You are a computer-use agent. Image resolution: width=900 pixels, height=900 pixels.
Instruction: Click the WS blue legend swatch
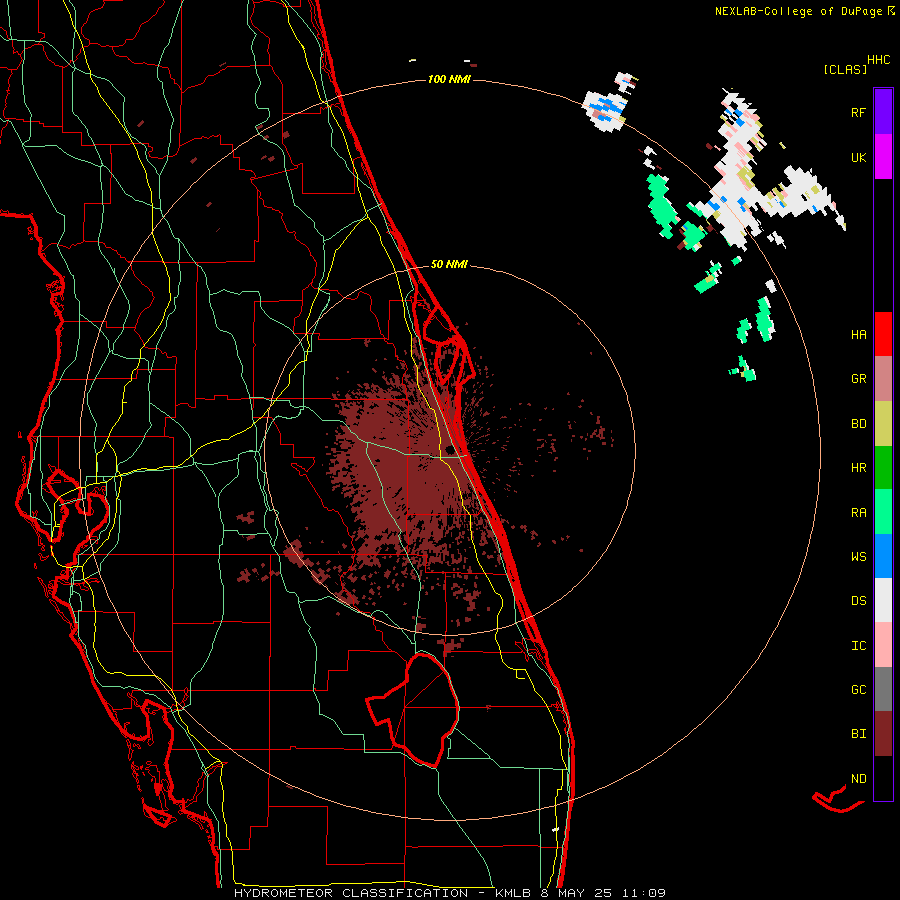click(883, 556)
